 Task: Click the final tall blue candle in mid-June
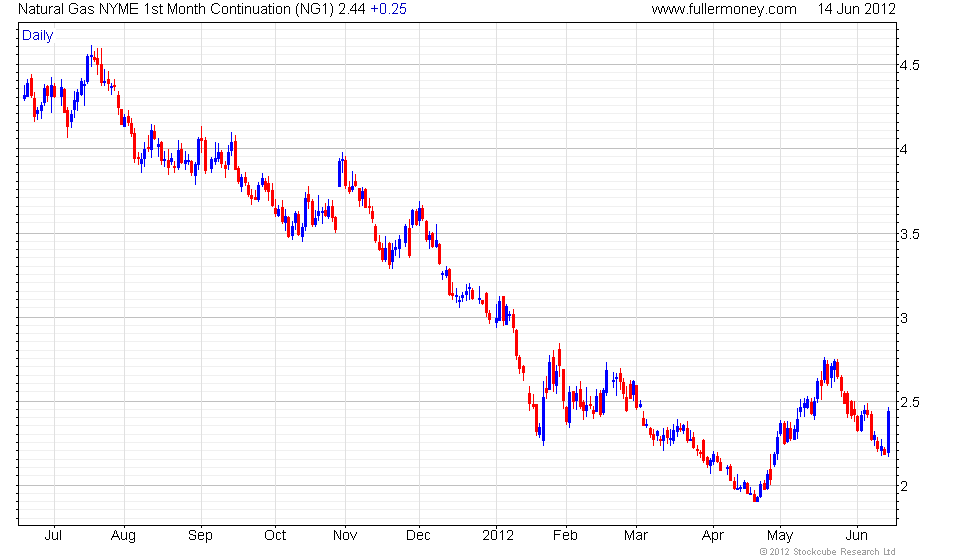click(x=889, y=432)
